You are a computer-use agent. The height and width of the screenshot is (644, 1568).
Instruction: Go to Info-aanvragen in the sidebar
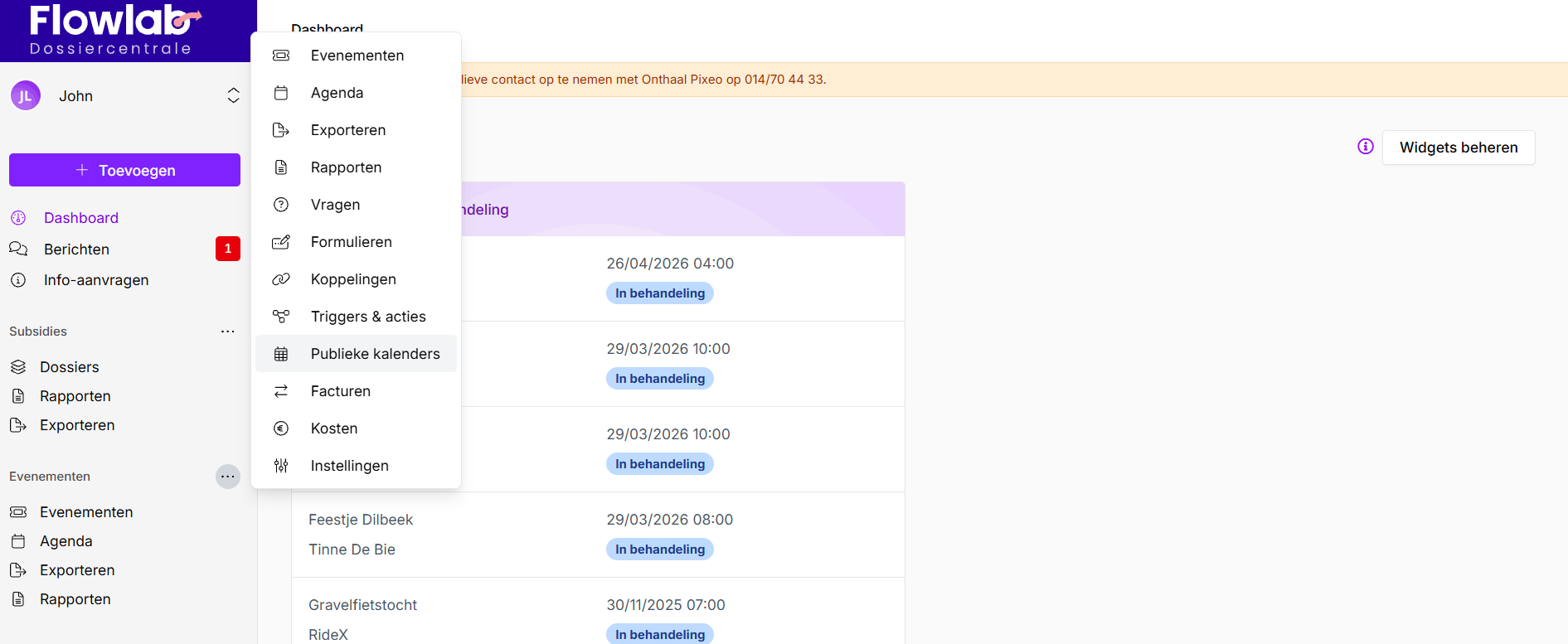pos(96,280)
